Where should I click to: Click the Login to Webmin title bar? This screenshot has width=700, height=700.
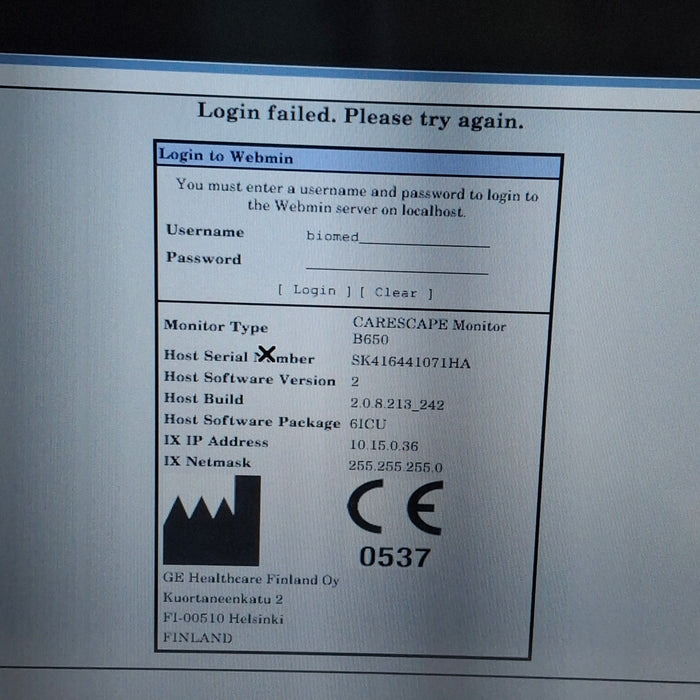coord(357,157)
